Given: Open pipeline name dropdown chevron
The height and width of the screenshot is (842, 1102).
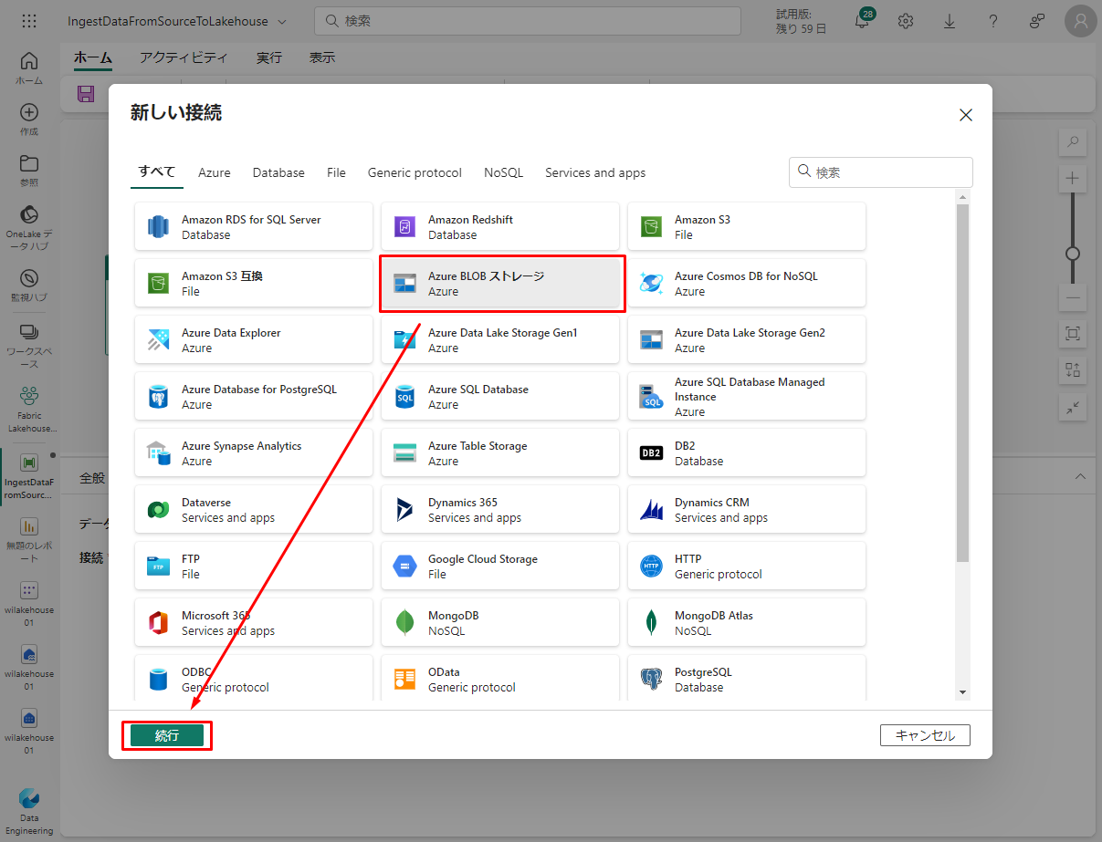Looking at the screenshot, I should click(282, 22).
